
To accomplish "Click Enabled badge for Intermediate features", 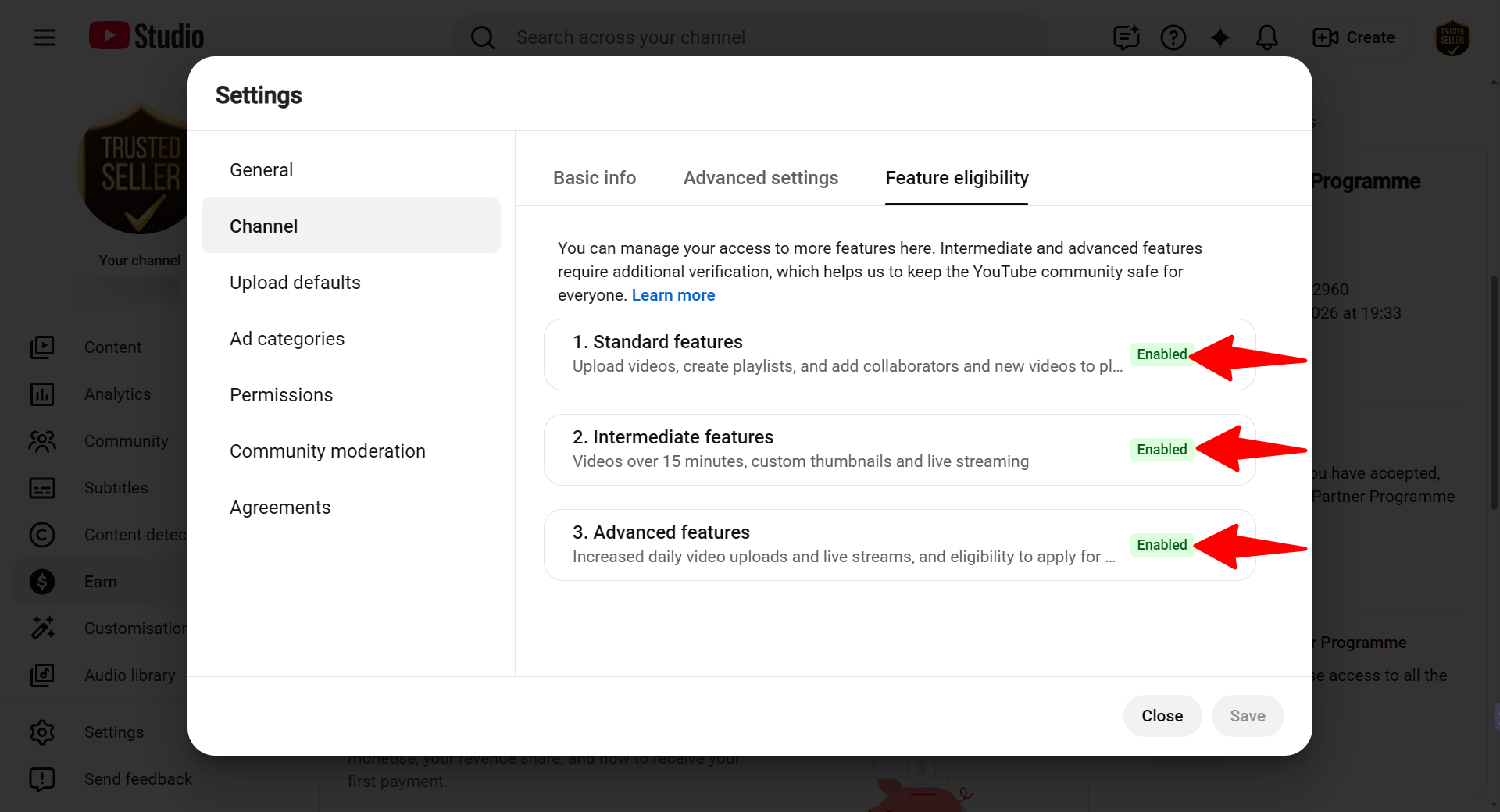I will [1162, 450].
